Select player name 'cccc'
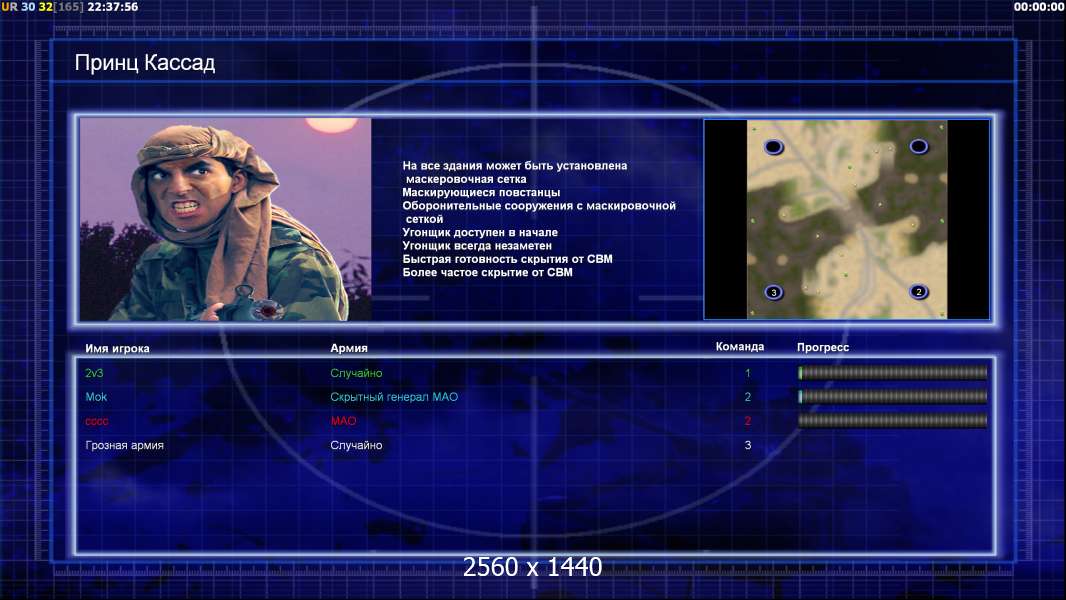Screen dimensions: 1066x600 [x=97, y=421]
